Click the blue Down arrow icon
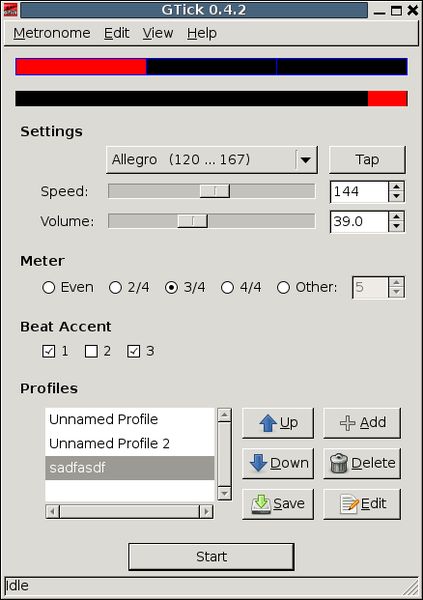Viewport: 423px width, 600px height. click(258, 463)
